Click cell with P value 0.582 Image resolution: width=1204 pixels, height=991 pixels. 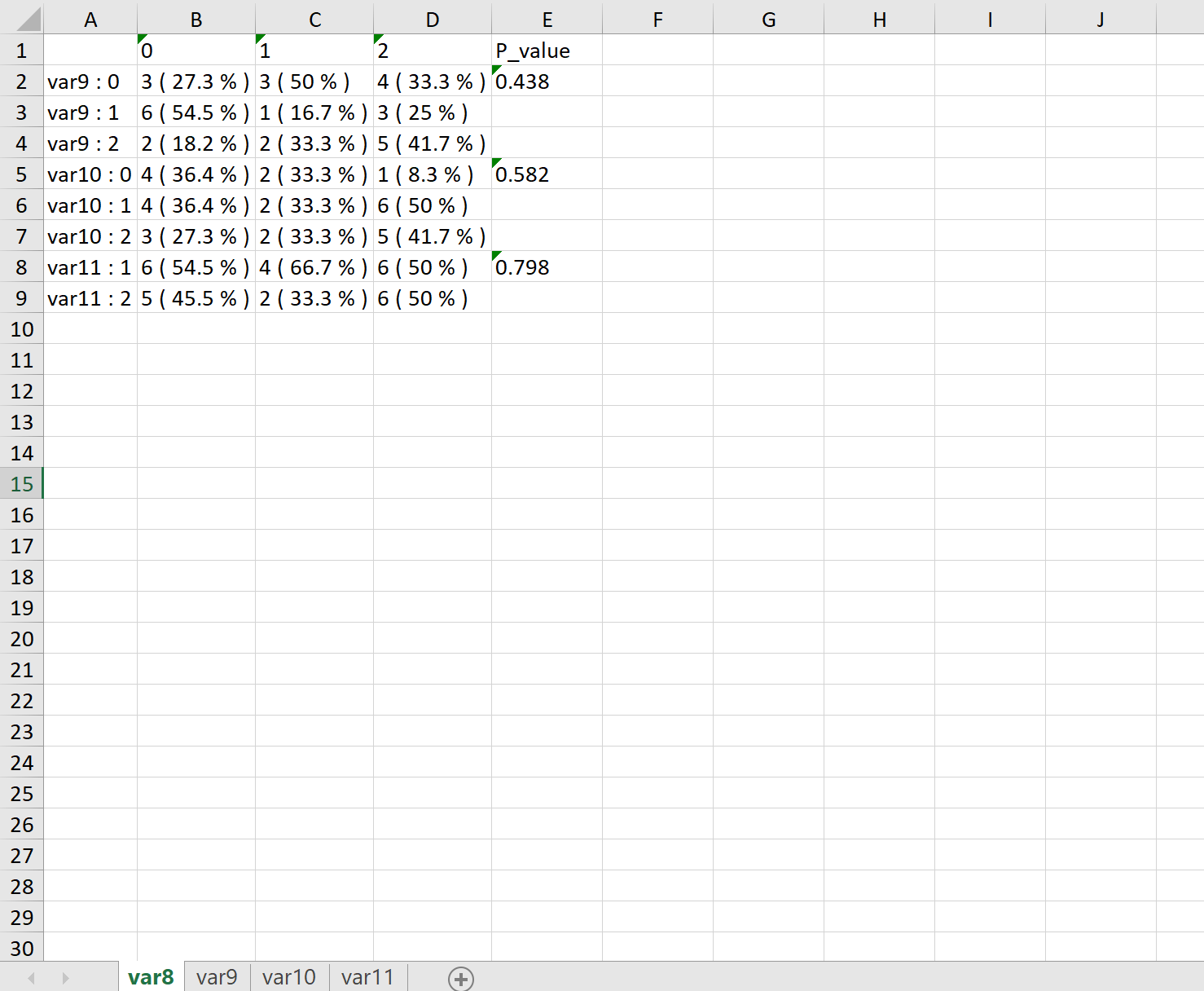[547, 174]
